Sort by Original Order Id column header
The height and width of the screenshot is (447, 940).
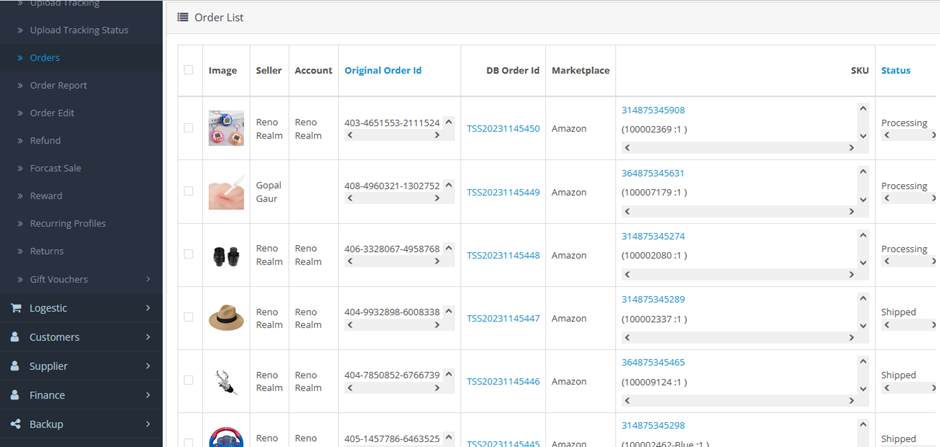[383, 70]
